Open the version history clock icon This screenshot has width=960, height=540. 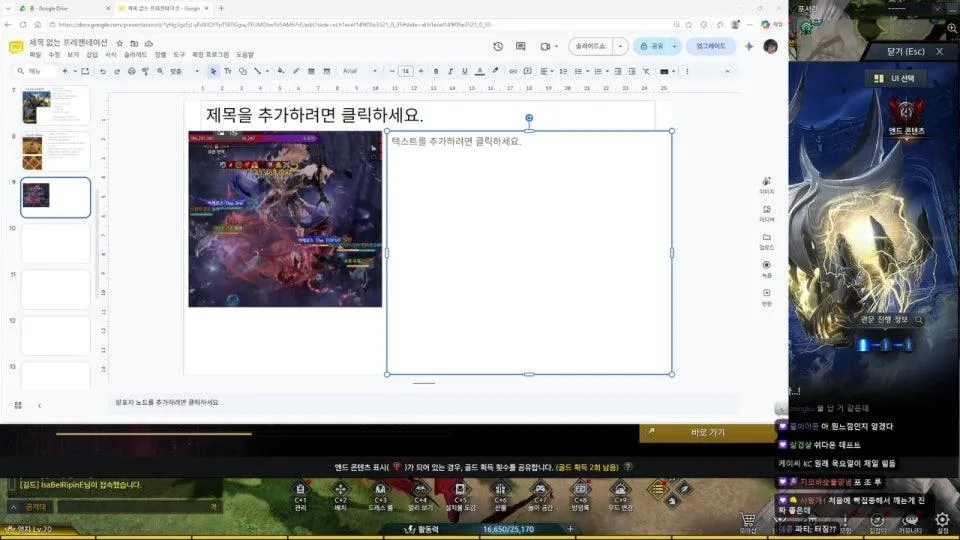[x=498, y=47]
